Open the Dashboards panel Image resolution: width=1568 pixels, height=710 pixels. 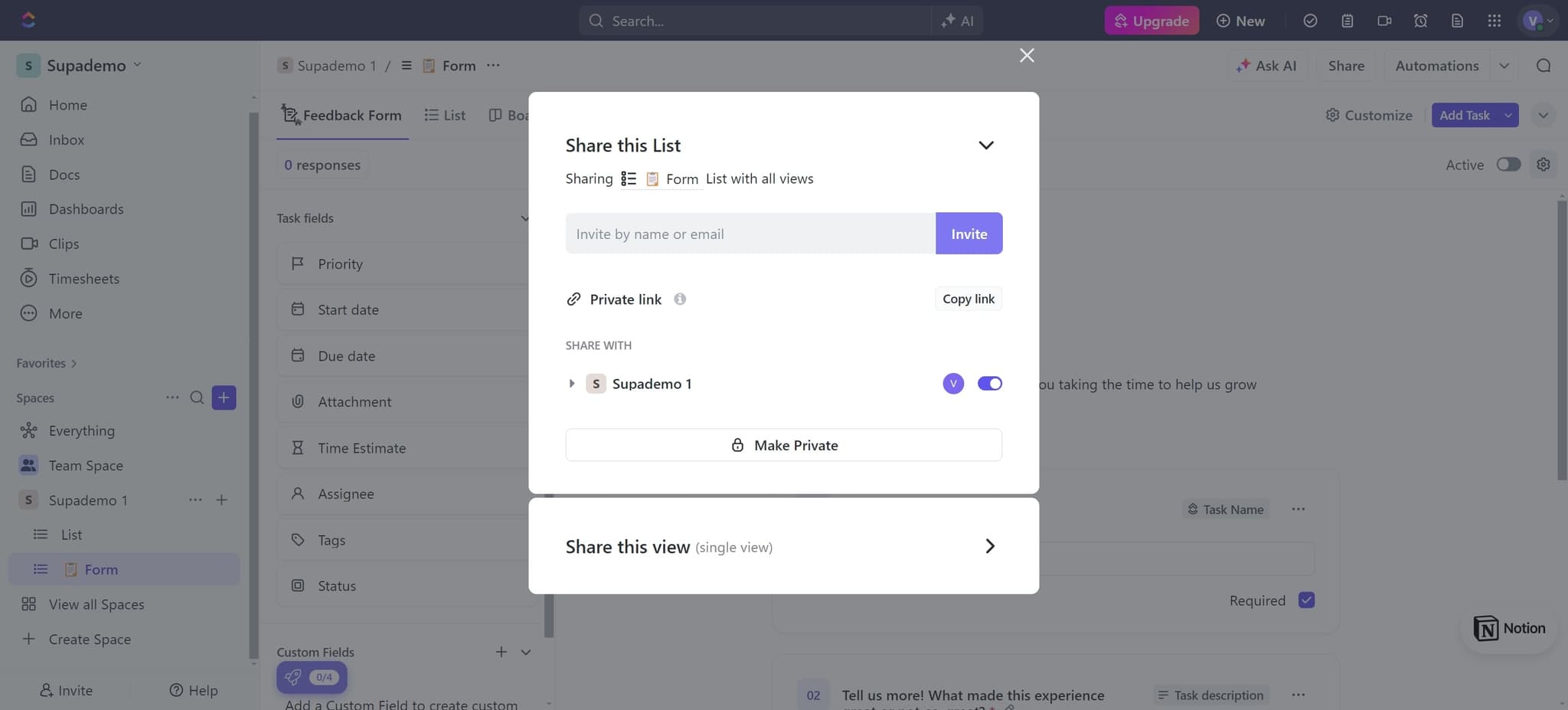coord(86,208)
